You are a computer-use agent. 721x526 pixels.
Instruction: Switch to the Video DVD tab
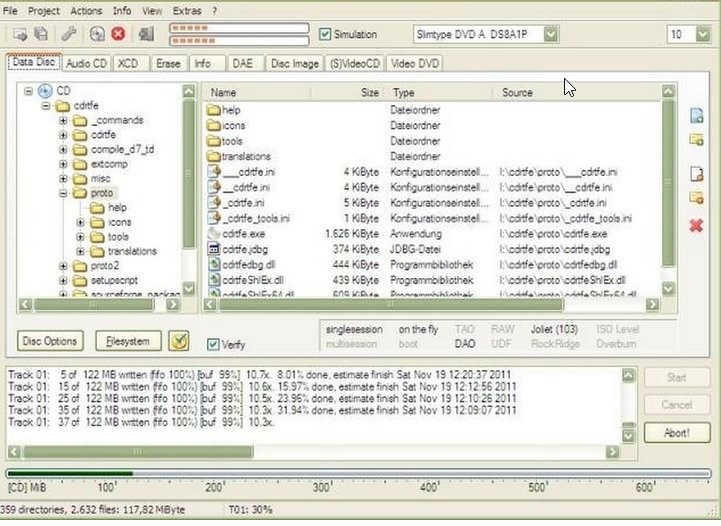[415, 63]
